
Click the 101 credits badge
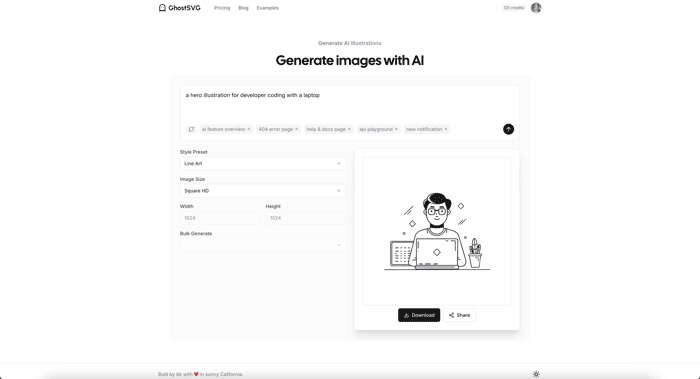[513, 8]
